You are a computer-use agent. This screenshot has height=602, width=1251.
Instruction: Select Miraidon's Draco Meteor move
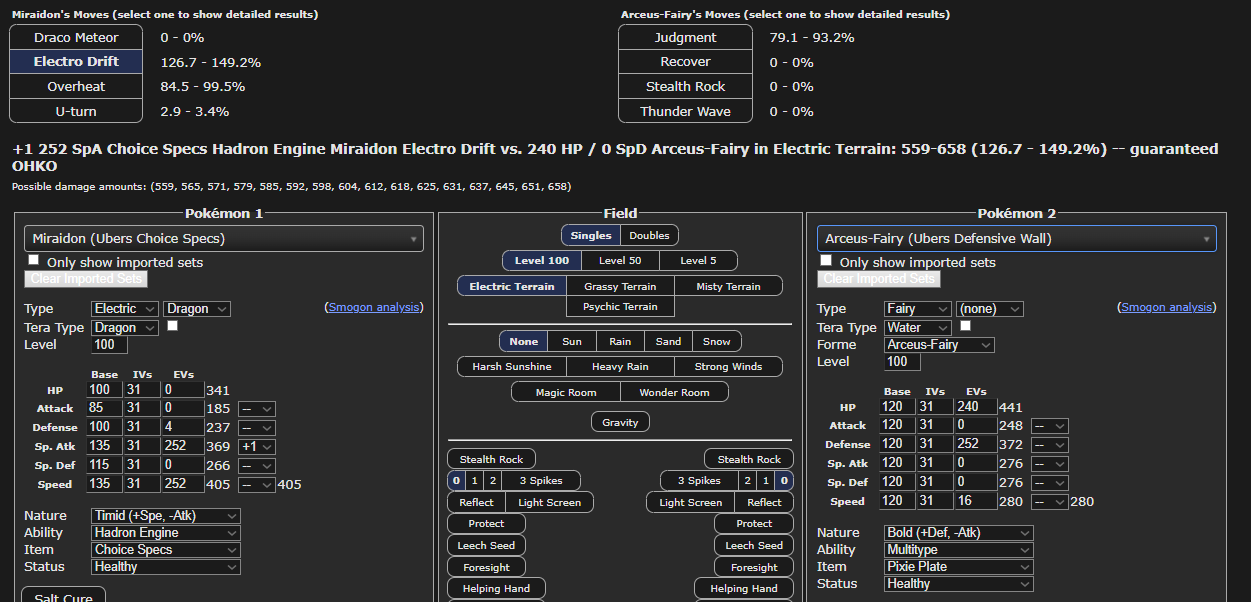pos(76,37)
